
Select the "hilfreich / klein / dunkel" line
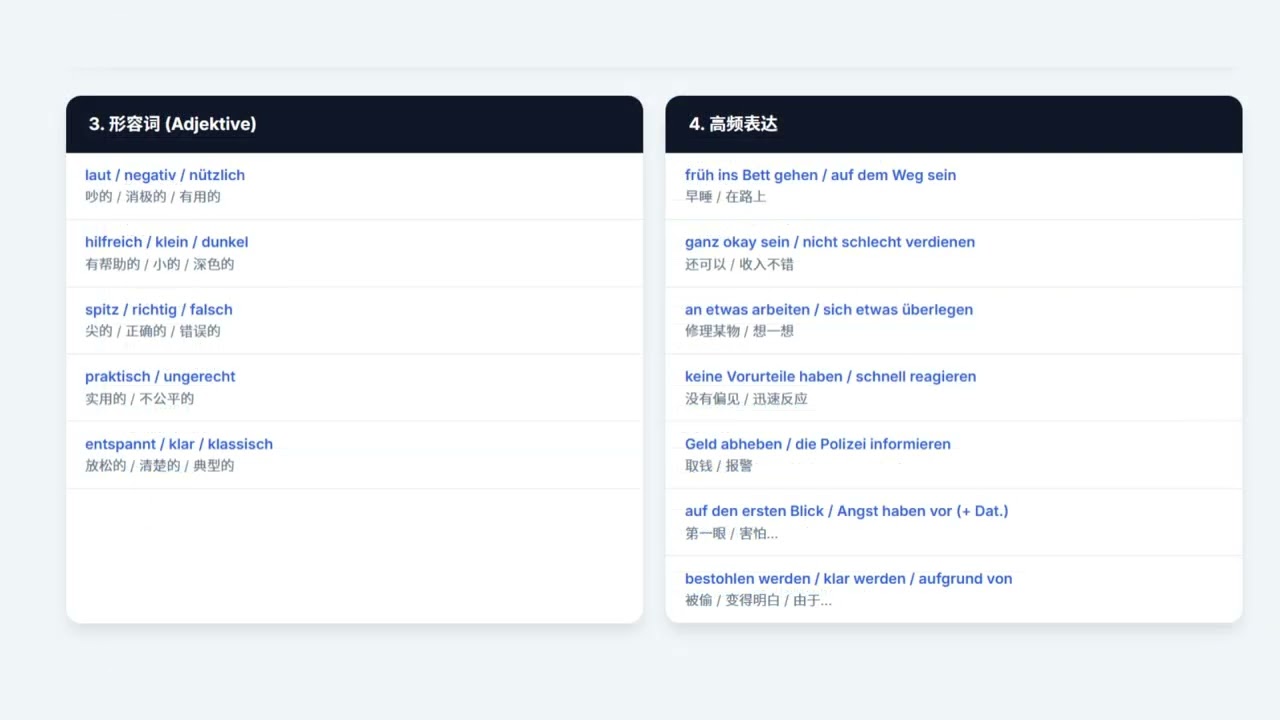tap(167, 242)
